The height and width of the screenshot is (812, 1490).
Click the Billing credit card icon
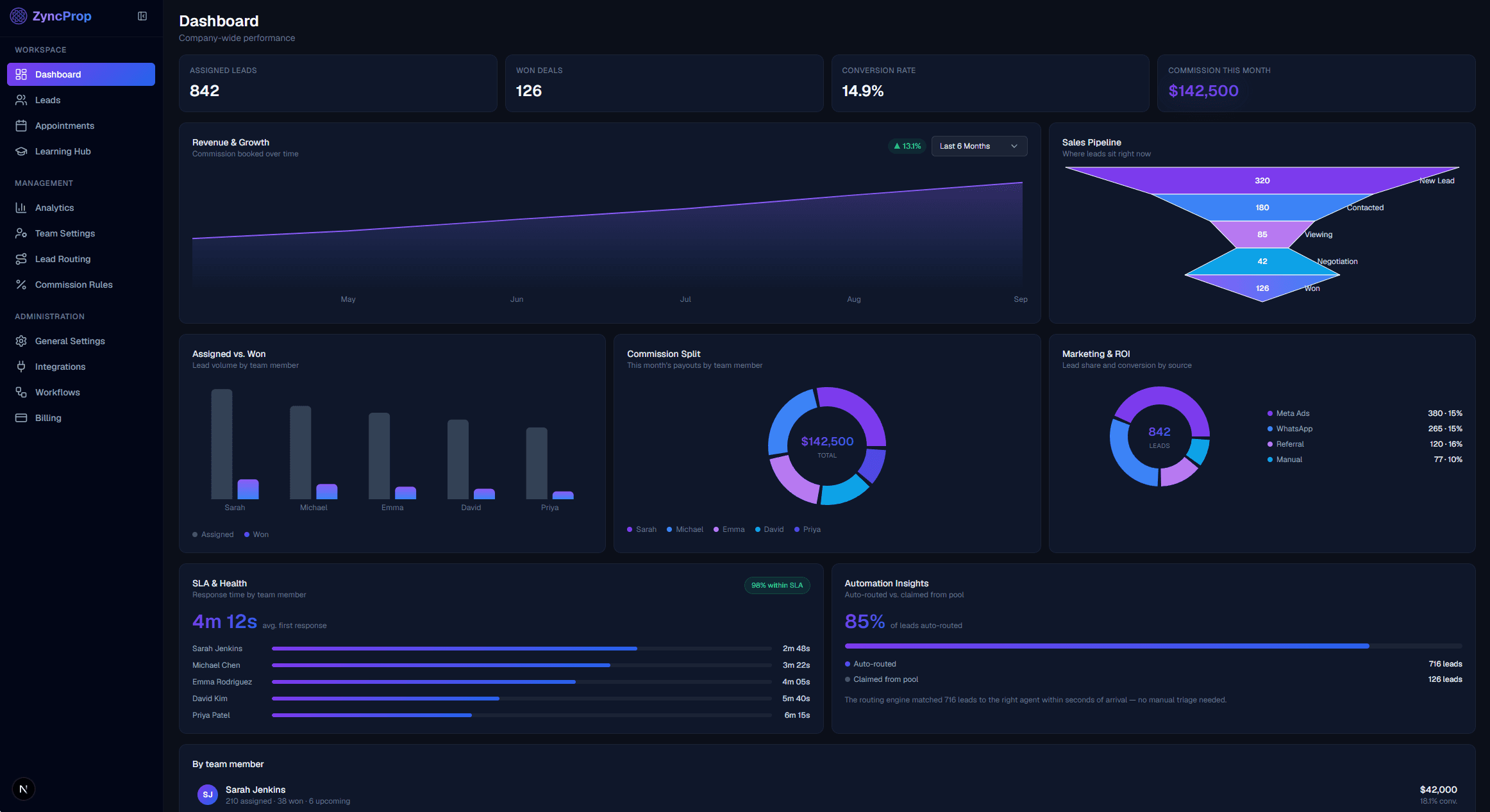pos(21,418)
